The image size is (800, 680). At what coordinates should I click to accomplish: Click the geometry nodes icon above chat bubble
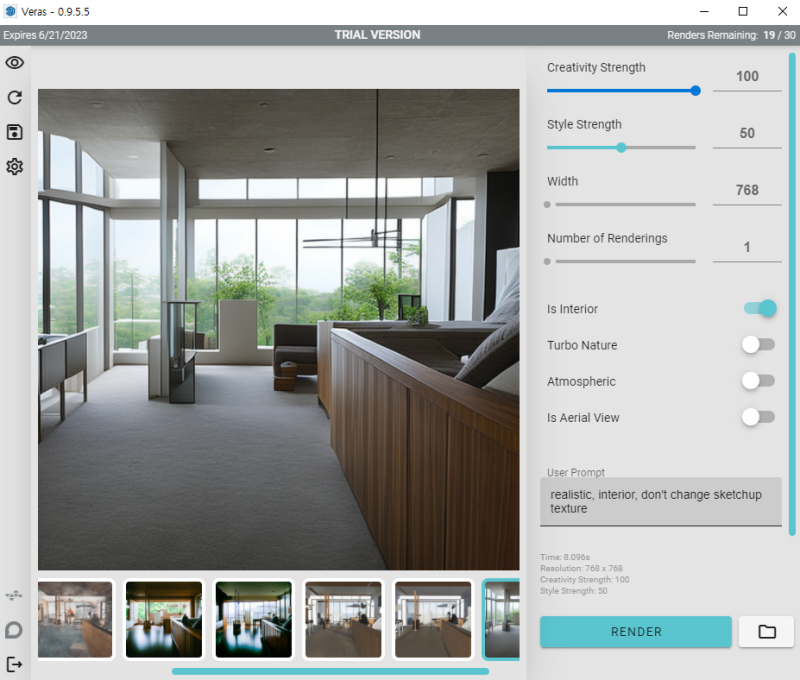[14, 595]
